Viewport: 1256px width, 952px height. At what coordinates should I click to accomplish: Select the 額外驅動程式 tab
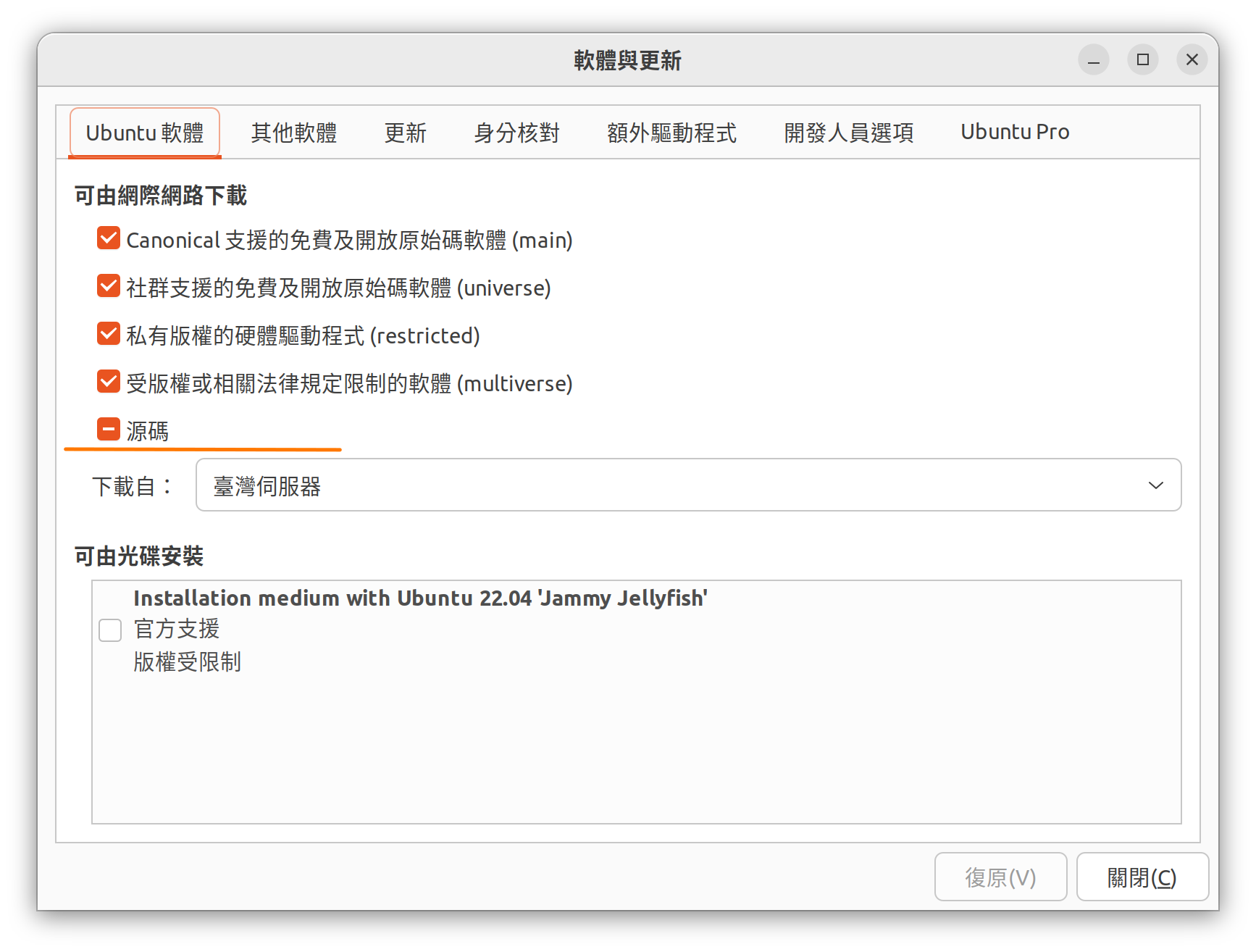(x=671, y=133)
